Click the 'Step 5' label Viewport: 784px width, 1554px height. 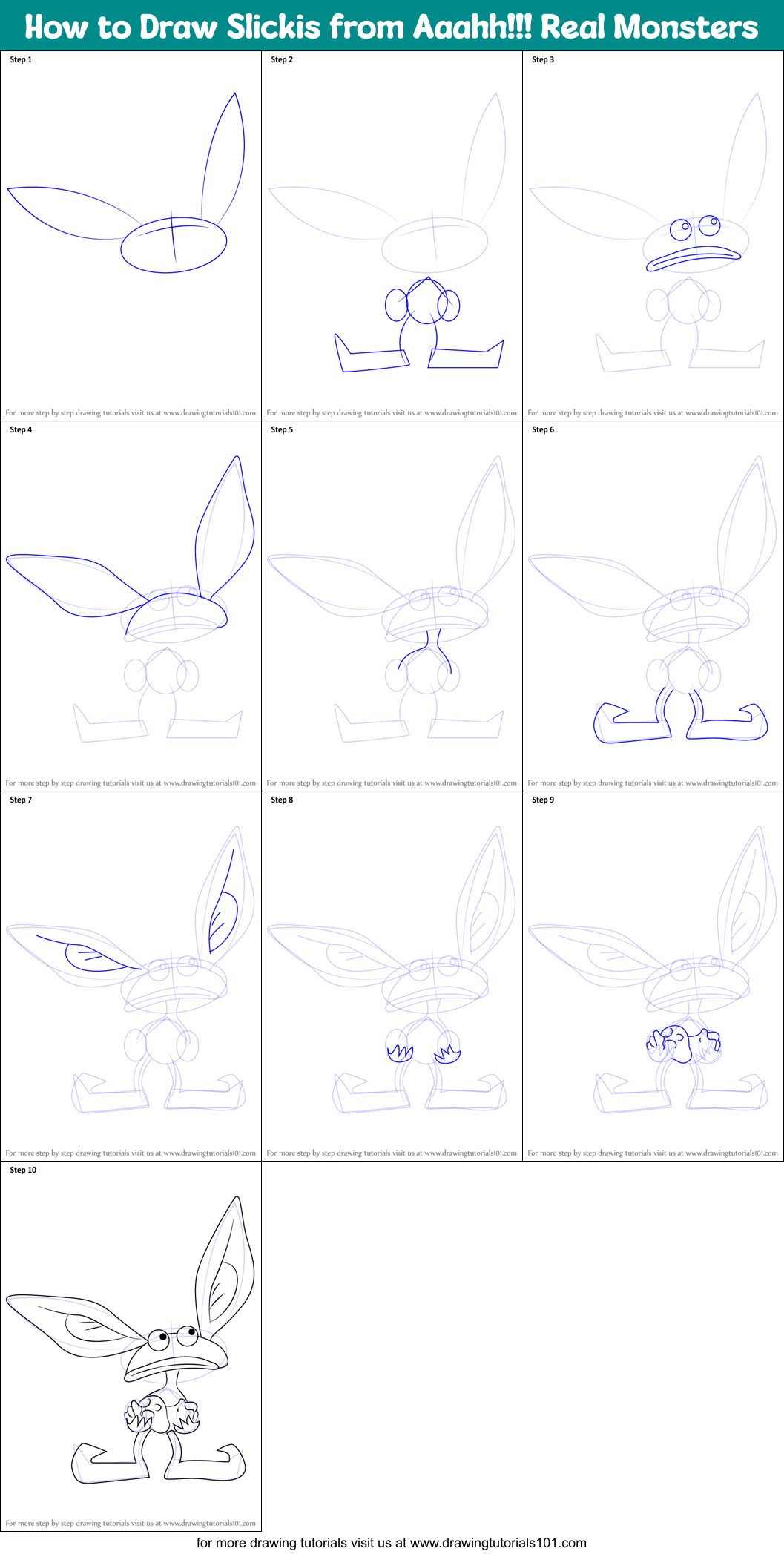point(282,429)
